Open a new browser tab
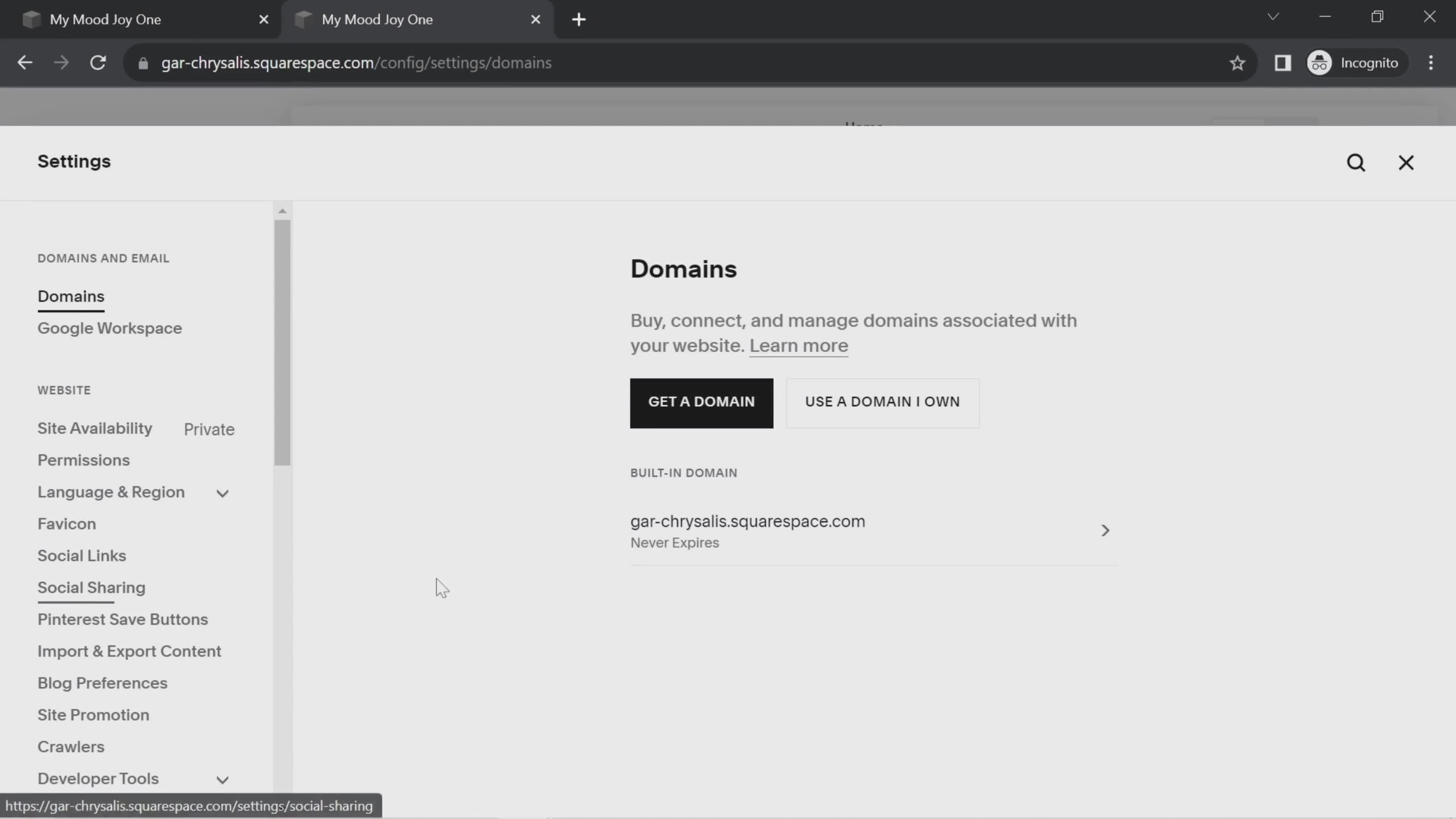This screenshot has height=819, width=1456. point(579,19)
